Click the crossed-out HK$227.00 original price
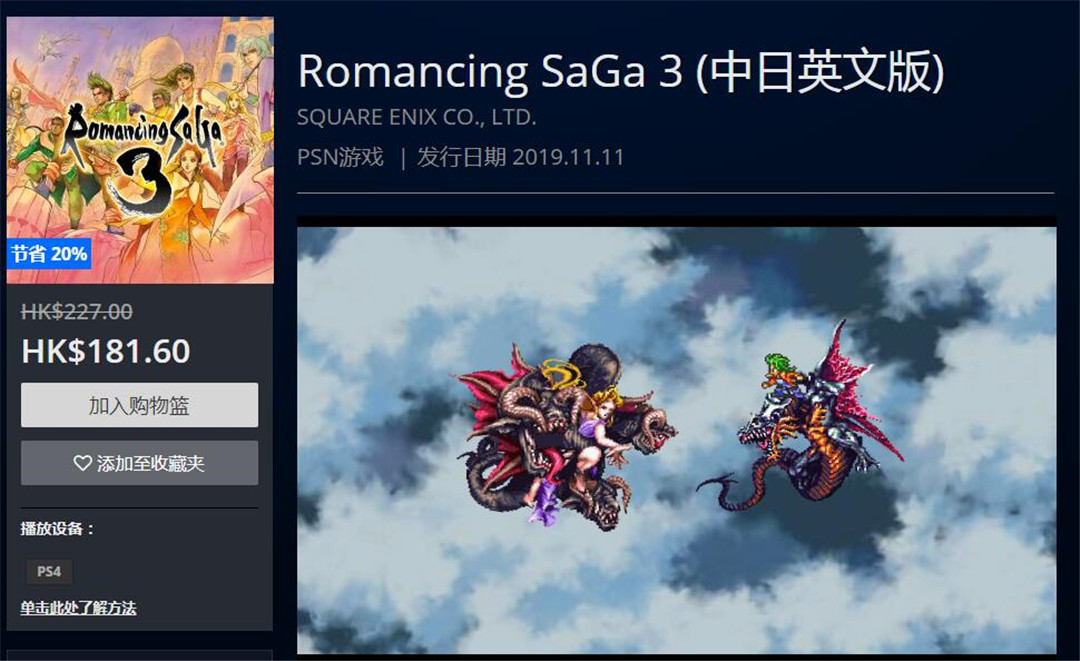 coord(77,312)
